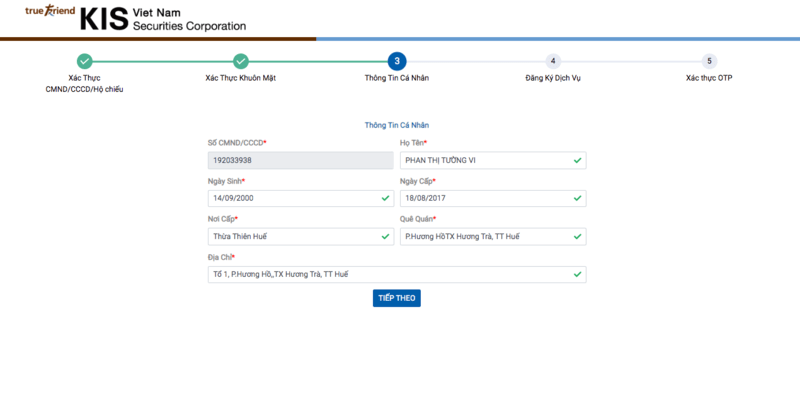Edit the Nơi Cấp input field
Image resolution: width=800 pixels, height=397 pixels.
pos(301,236)
